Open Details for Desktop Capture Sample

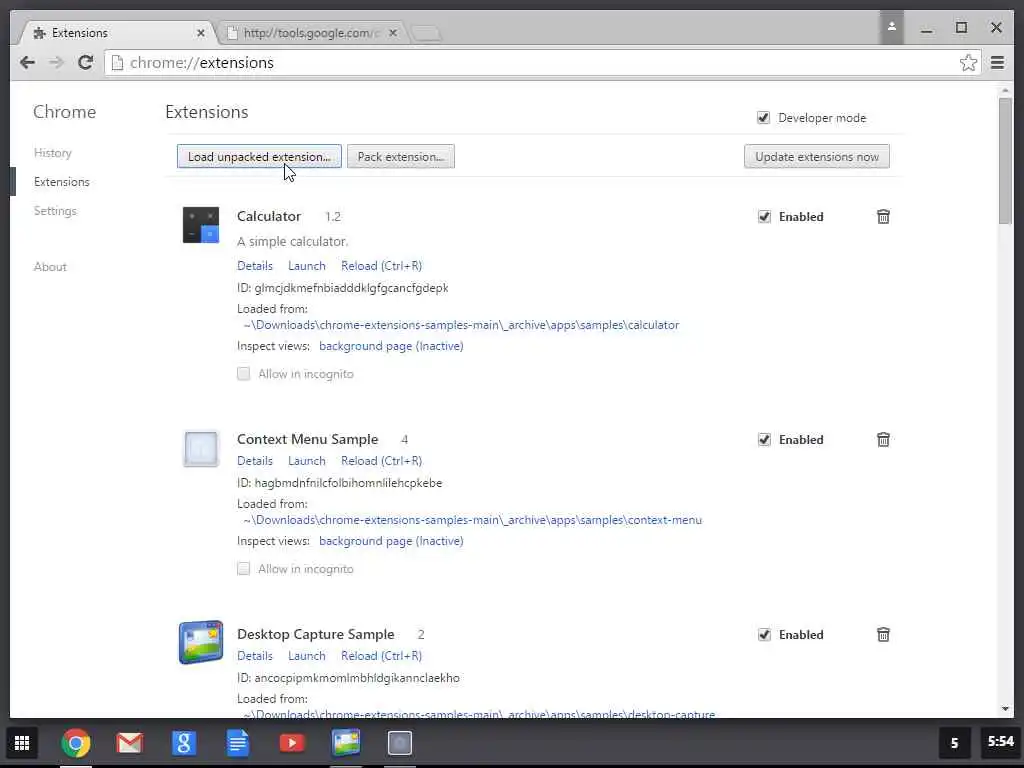[x=255, y=656]
